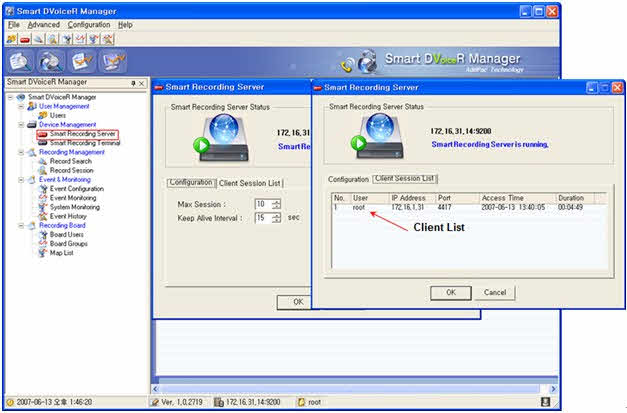This screenshot has height=413, width=627.
Task: Select Event Monitoring in the tree
Action: [74, 198]
